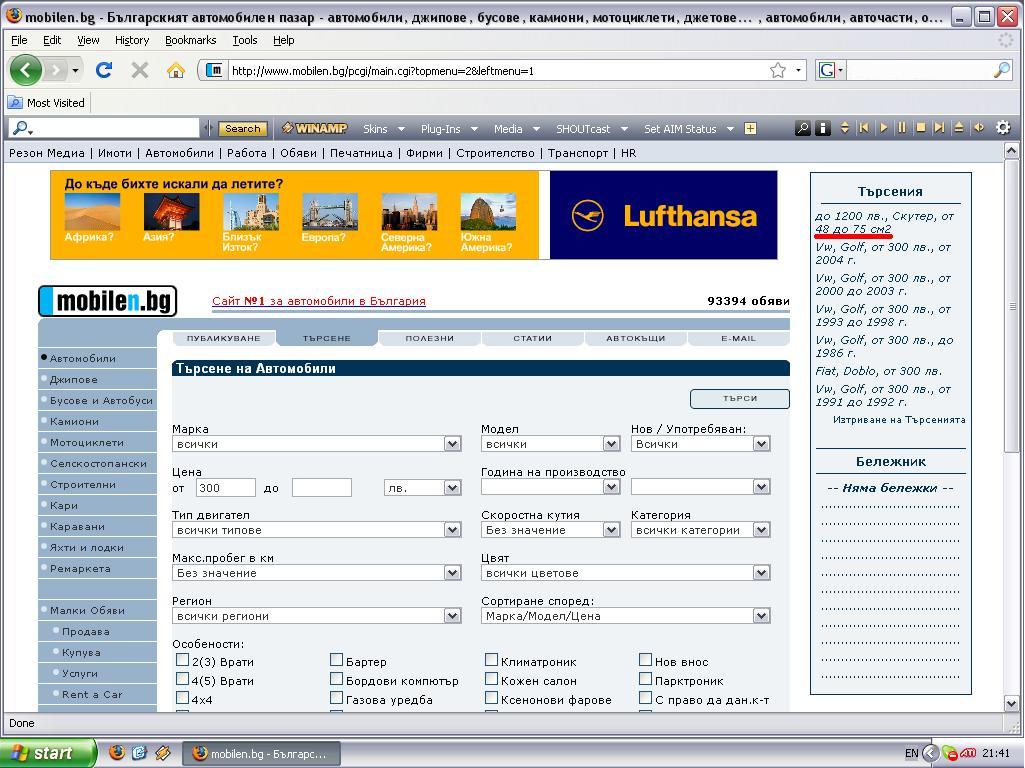The image size is (1025, 768).
Task: Click the black magnifier button on Winamp toolbar
Action: [803, 128]
